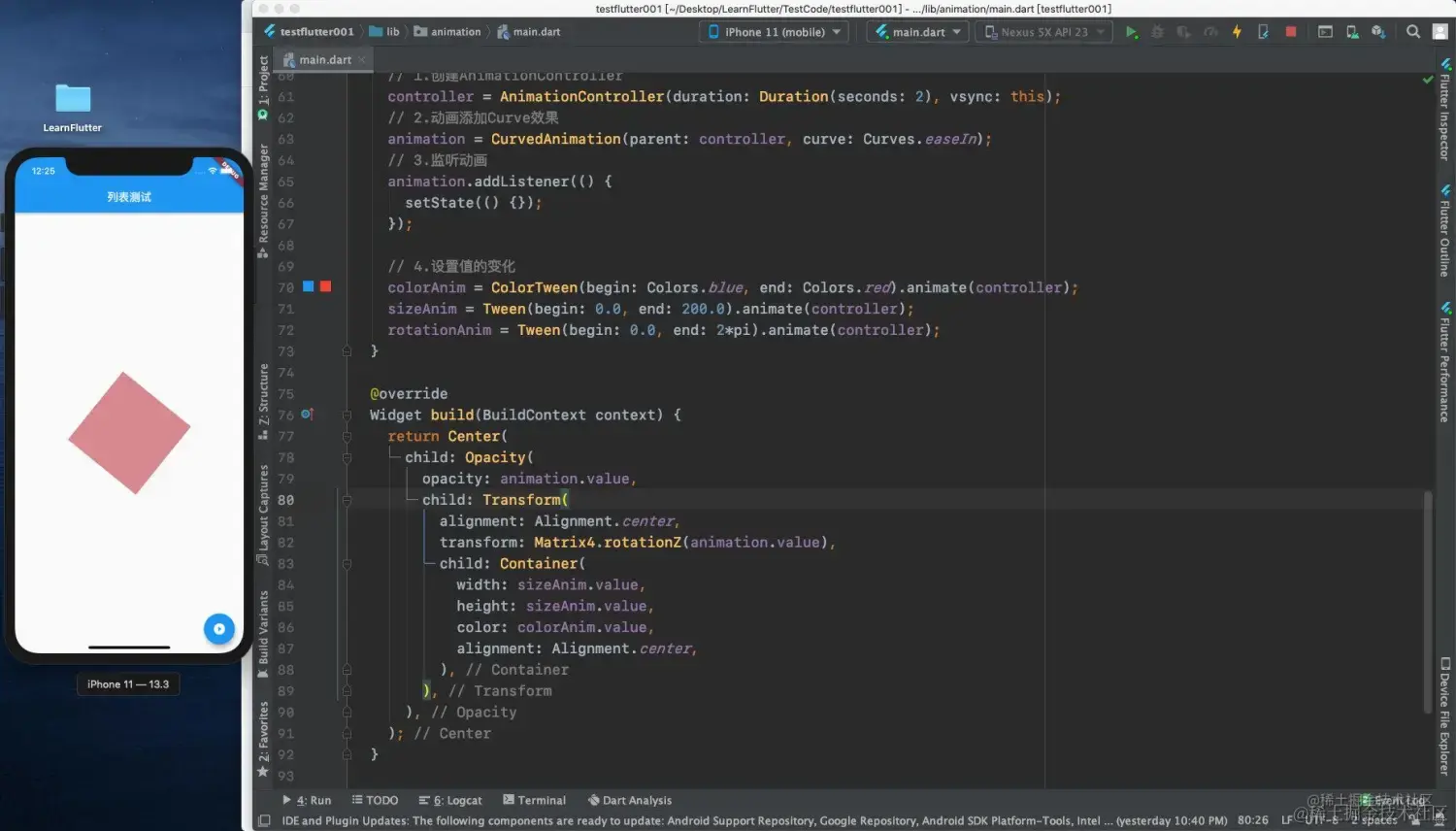Click the simulator app bar title 列表测试
Screen dimensions: 1456x831
point(129,197)
